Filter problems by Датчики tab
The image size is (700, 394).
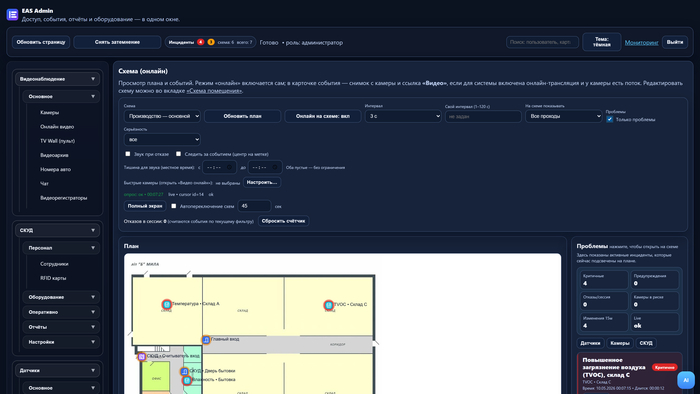coord(591,343)
